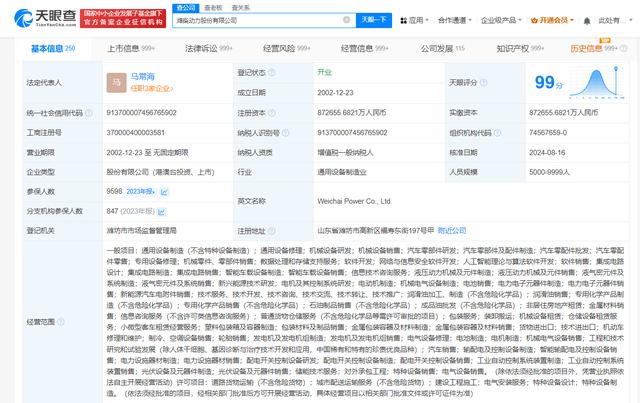Click the trend chart icon beside 9598
Viewport: 640px width, 403px height.
click(164, 191)
